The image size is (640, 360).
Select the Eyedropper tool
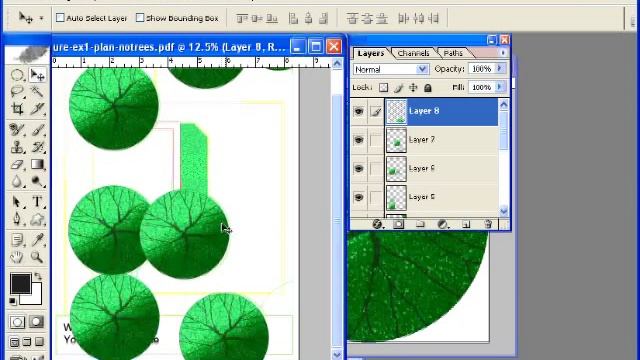(38, 240)
